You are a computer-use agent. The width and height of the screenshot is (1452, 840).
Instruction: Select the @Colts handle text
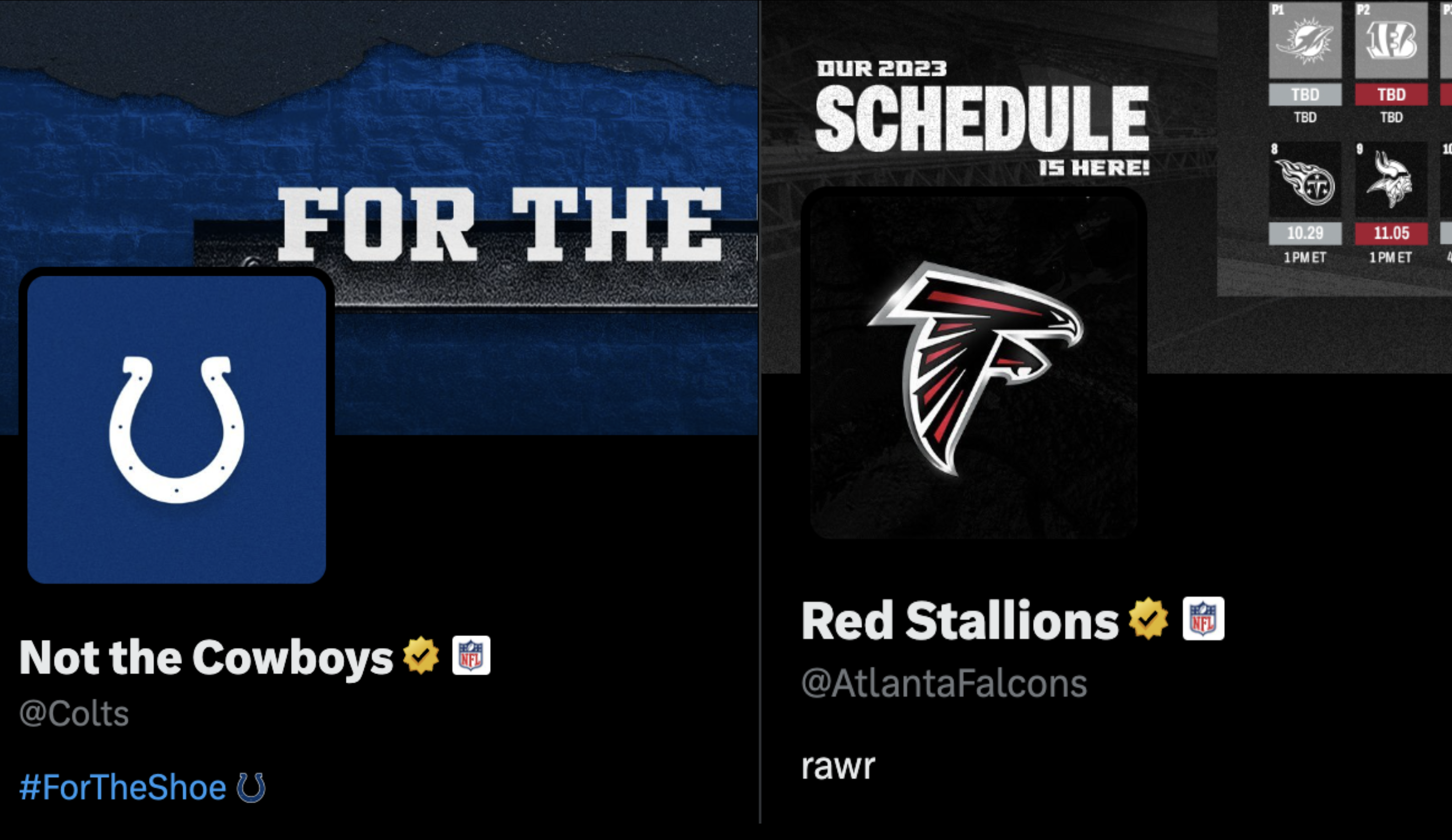point(74,714)
